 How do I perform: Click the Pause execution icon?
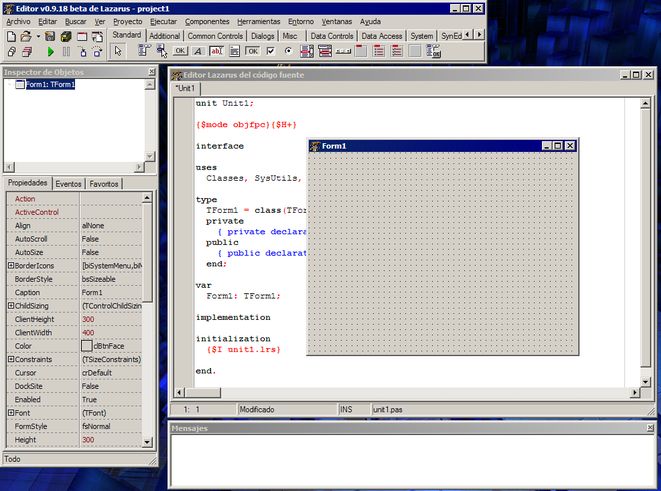click(x=66, y=52)
